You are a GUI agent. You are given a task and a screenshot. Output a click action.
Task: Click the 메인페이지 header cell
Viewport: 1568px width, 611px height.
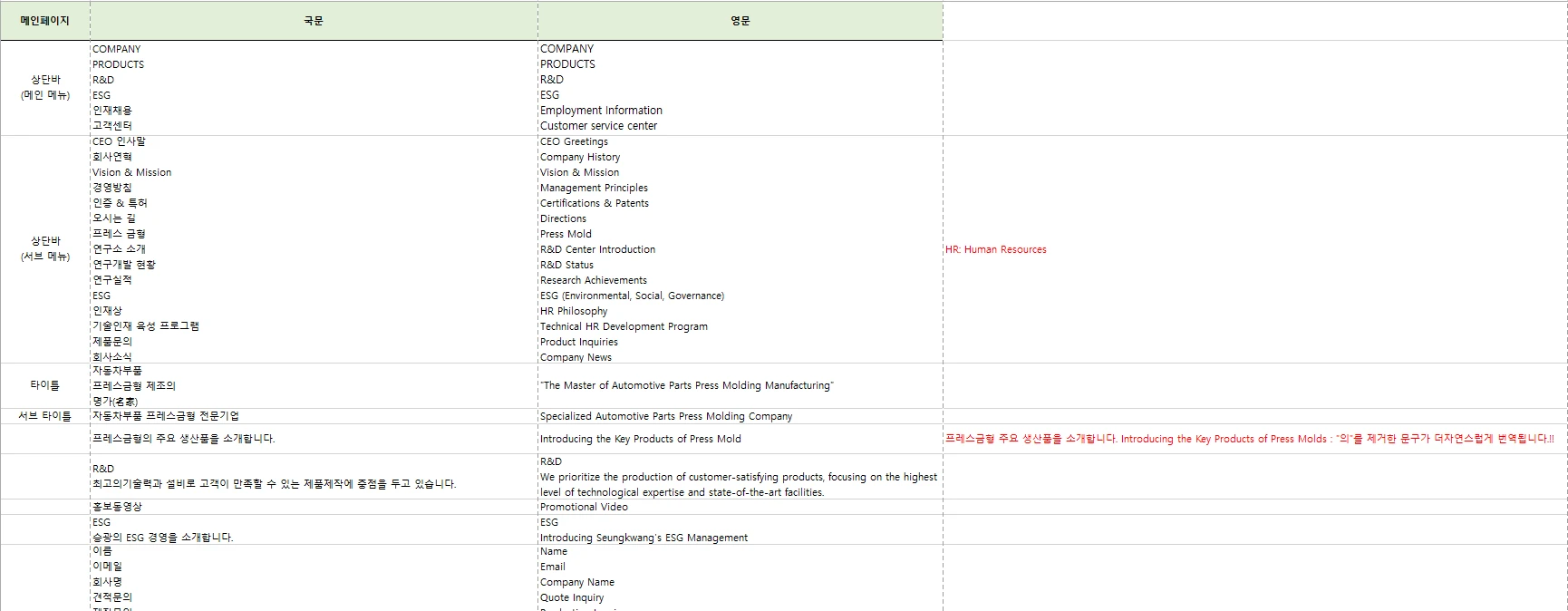coord(44,21)
